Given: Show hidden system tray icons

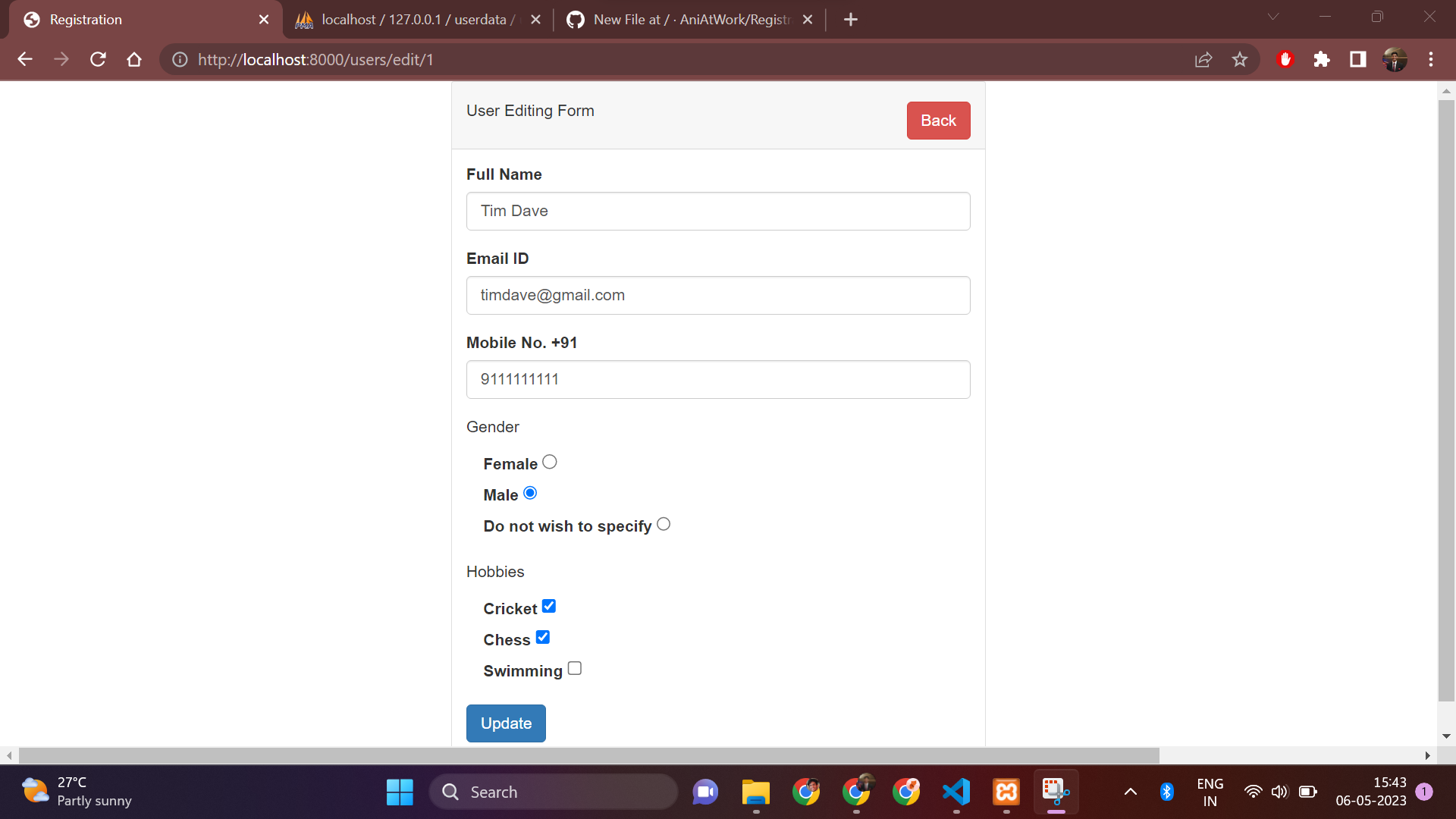Looking at the screenshot, I should click(x=1131, y=792).
